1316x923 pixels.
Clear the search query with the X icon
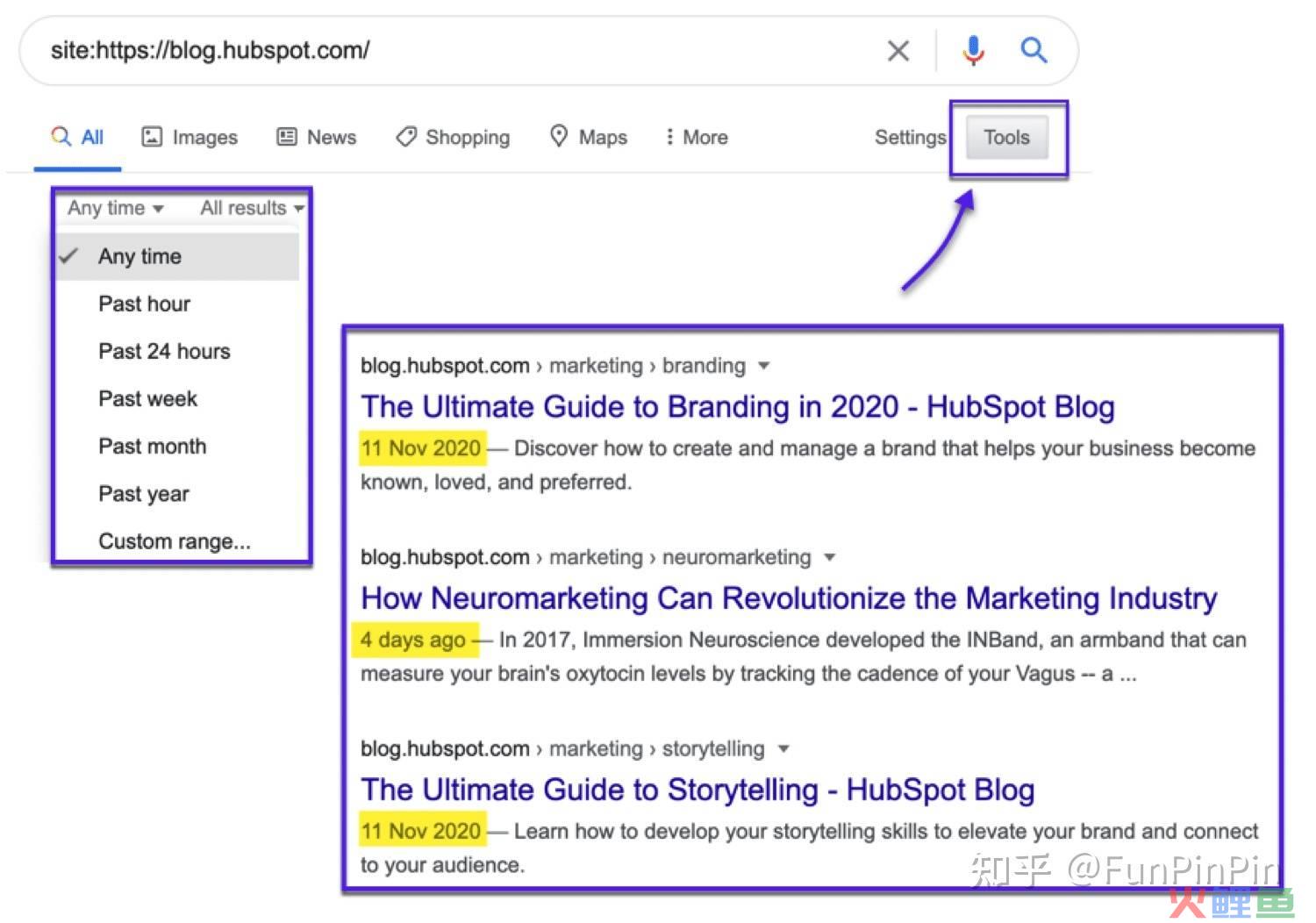point(898,51)
